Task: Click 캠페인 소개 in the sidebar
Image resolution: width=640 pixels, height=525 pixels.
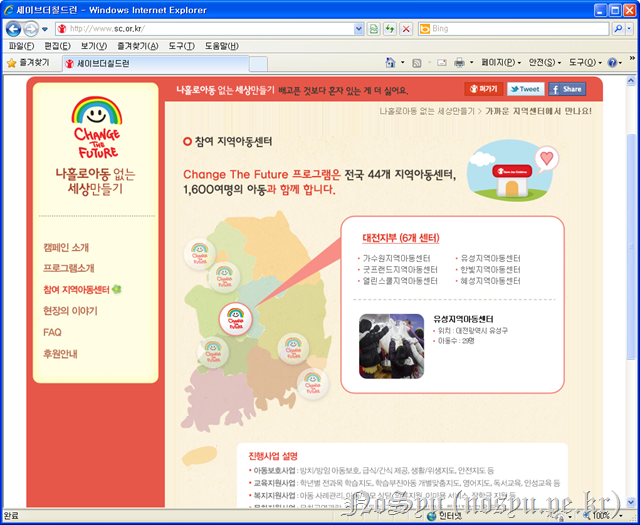Action: click(x=66, y=247)
